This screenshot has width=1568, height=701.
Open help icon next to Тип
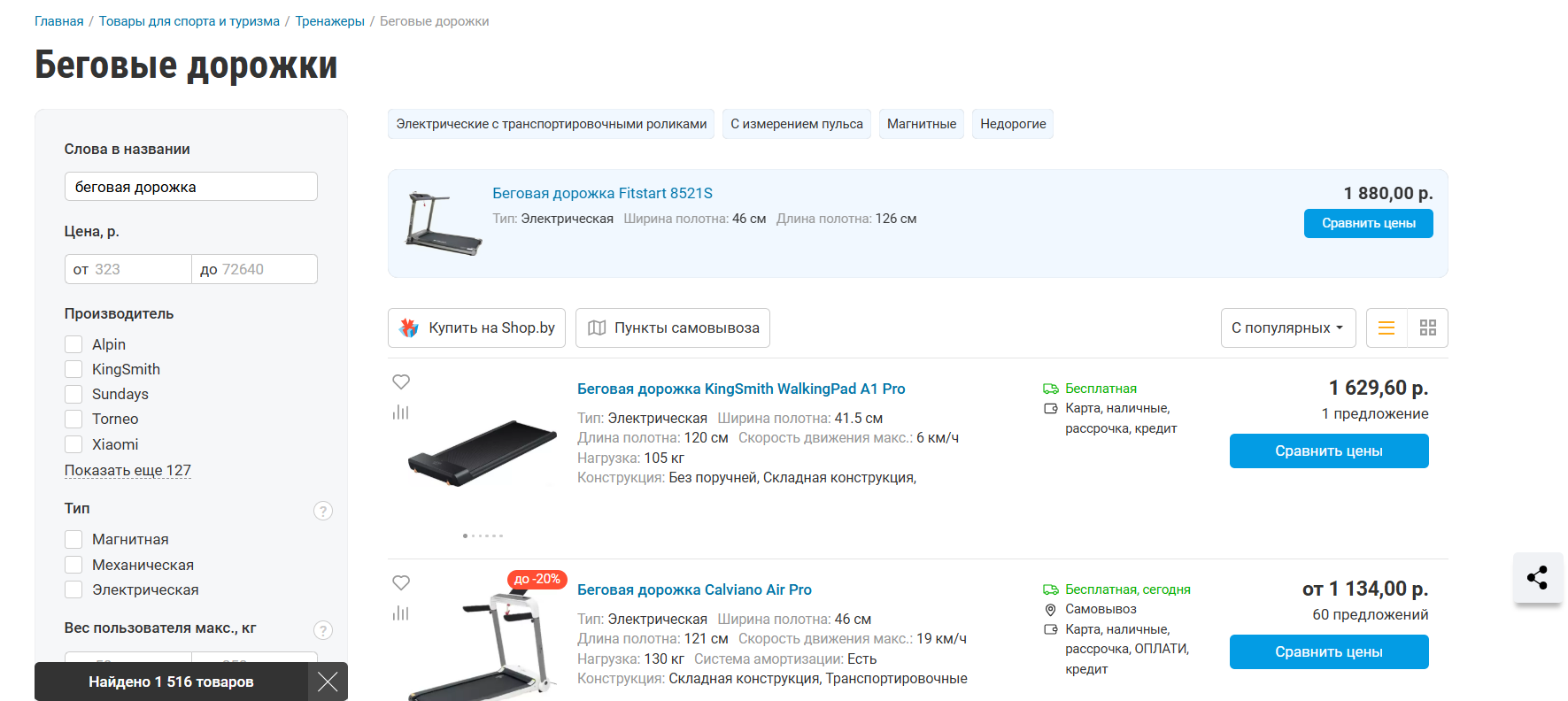pyautogui.click(x=323, y=511)
